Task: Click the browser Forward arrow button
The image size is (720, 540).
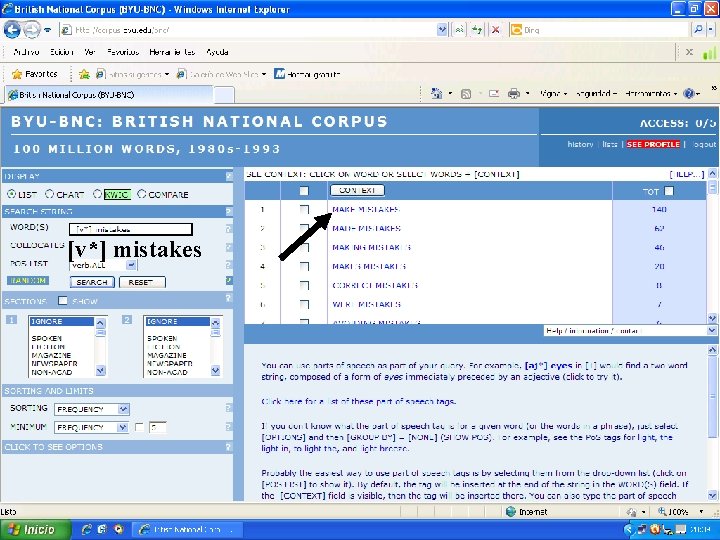Action: pos(32,30)
